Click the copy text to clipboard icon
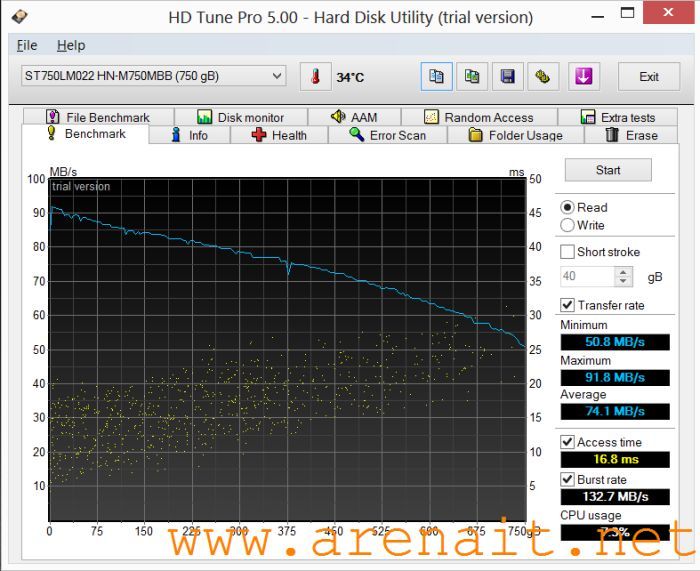Image resolution: width=700 pixels, height=571 pixels. [436, 77]
